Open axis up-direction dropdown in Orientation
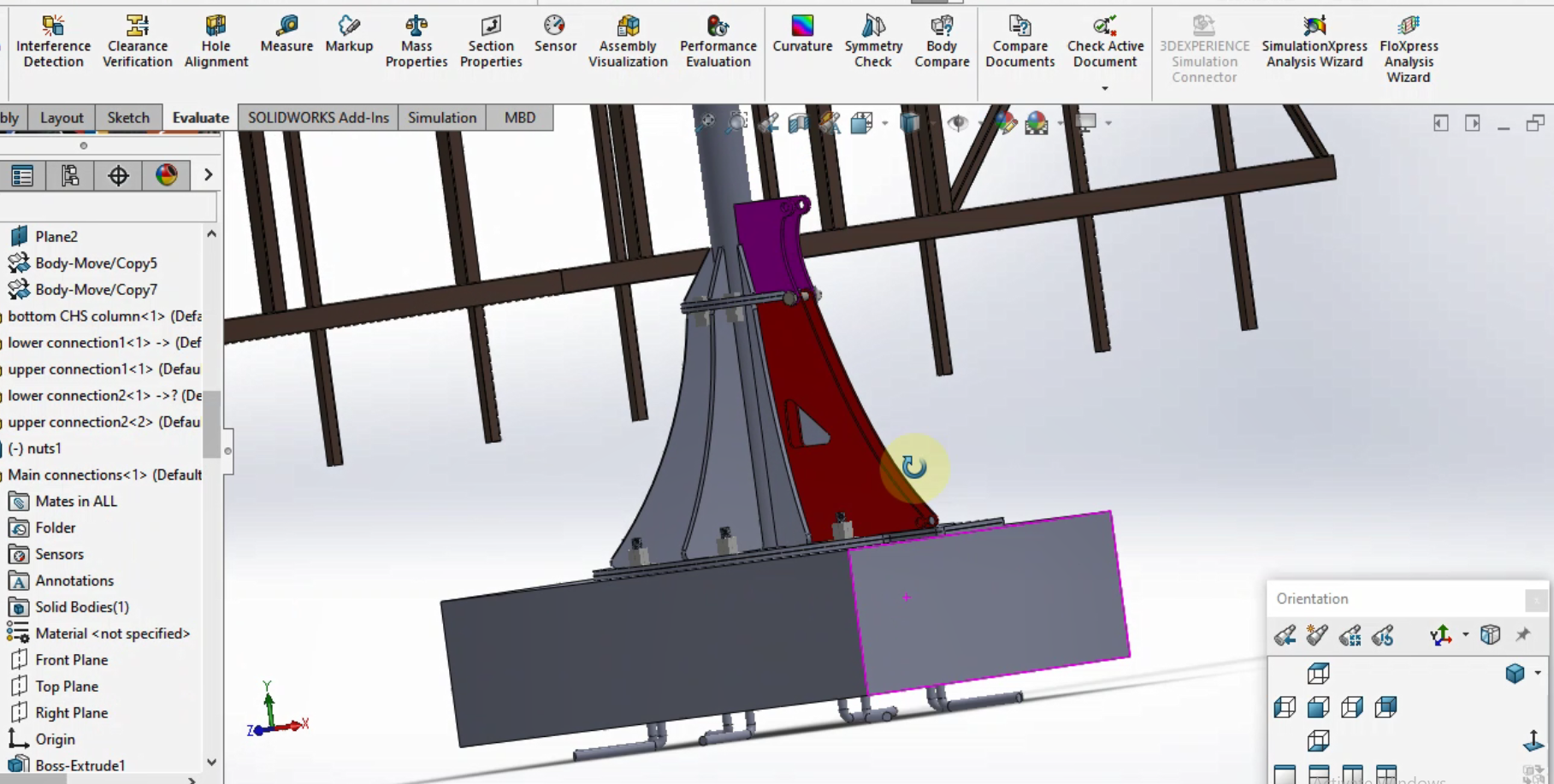The width and height of the screenshot is (1554, 784). click(x=1466, y=635)
